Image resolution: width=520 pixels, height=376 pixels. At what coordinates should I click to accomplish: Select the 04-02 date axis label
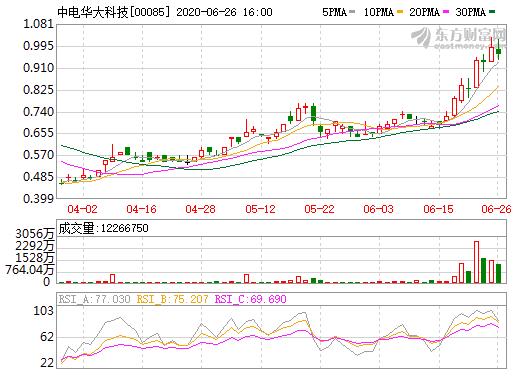tap(82, 209)
